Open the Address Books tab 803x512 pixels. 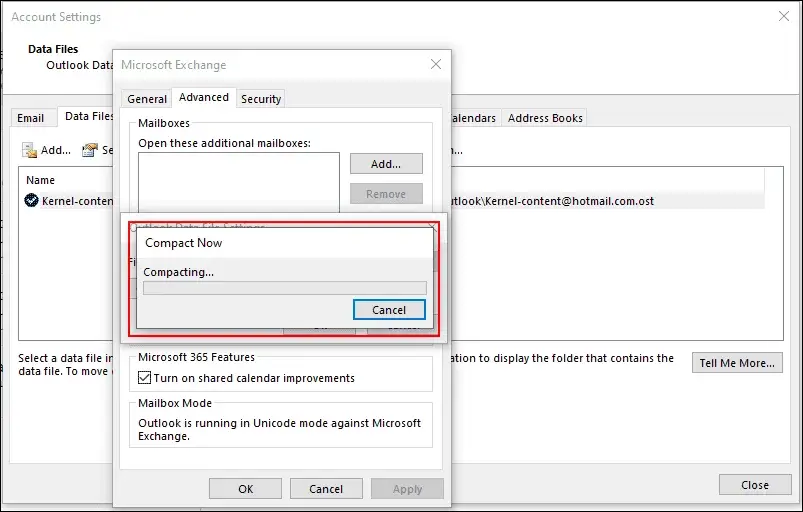click(x=545, y=118)
